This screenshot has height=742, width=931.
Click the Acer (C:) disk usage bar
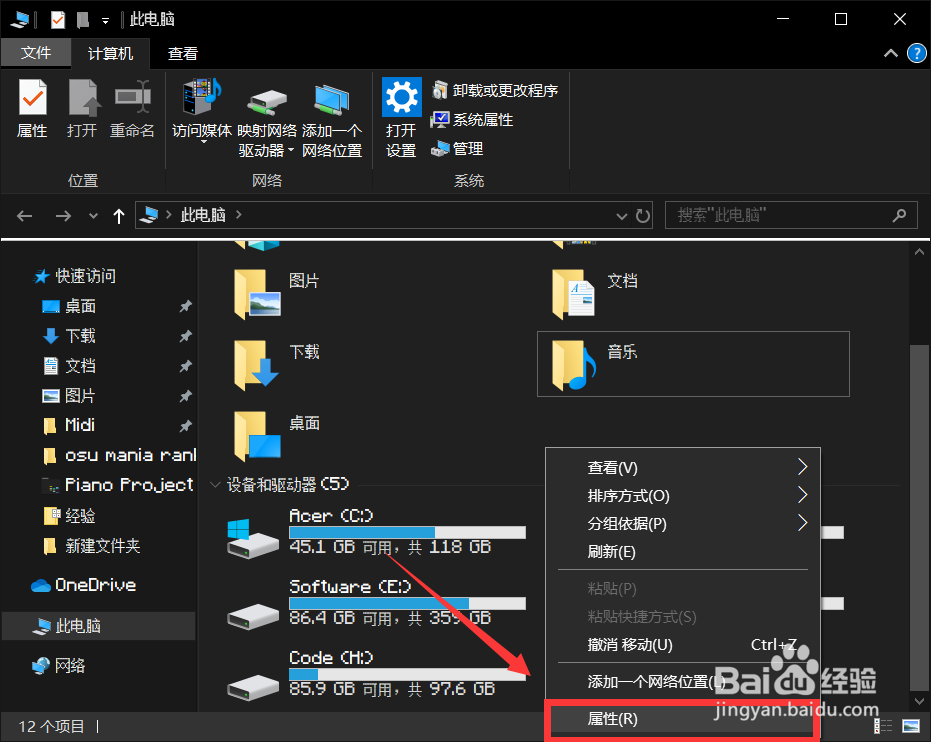tap(407, 531)
